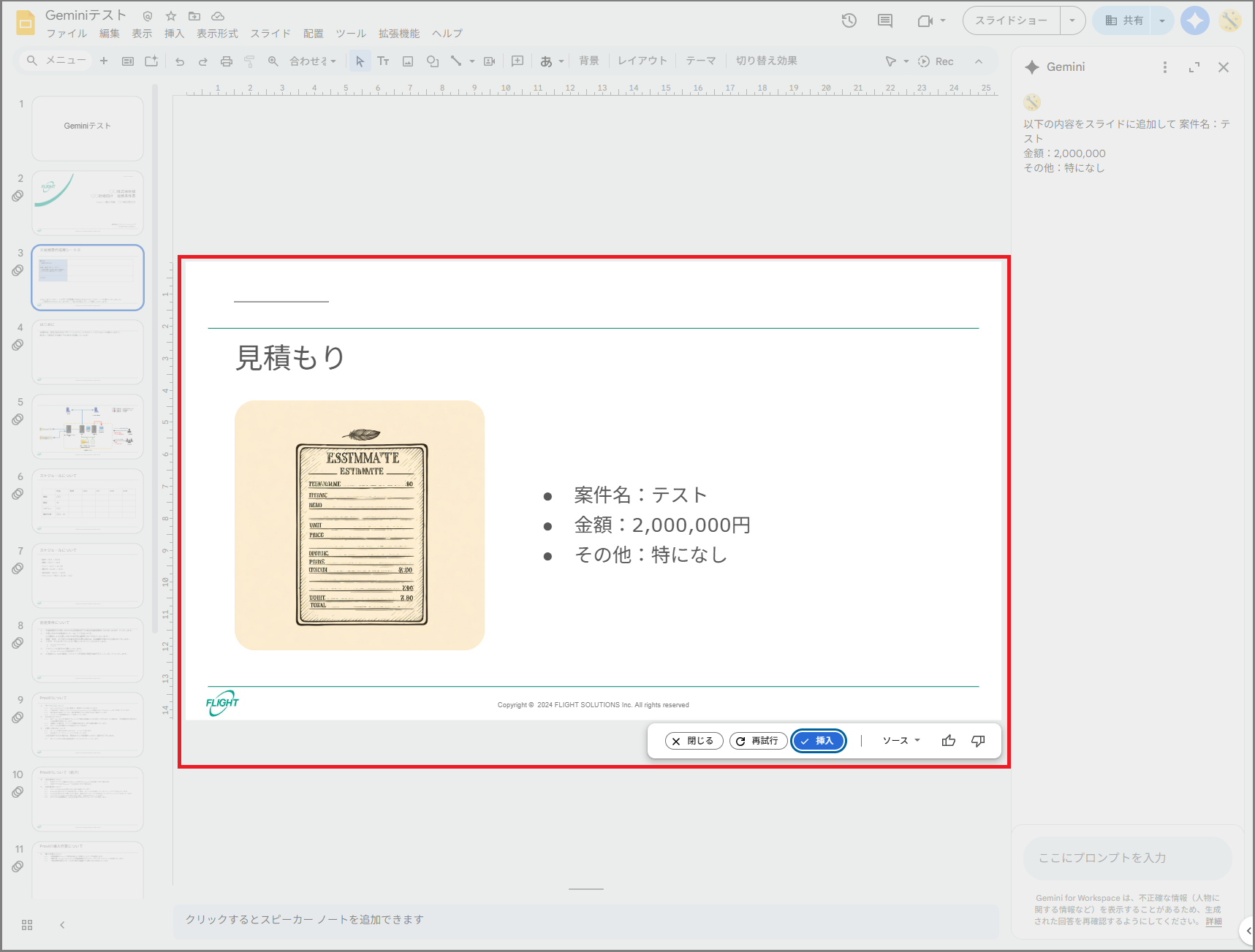Viewport: 1255px width, 952px height.
Task: Select the paint format tool
Action: tap(250, 61)
